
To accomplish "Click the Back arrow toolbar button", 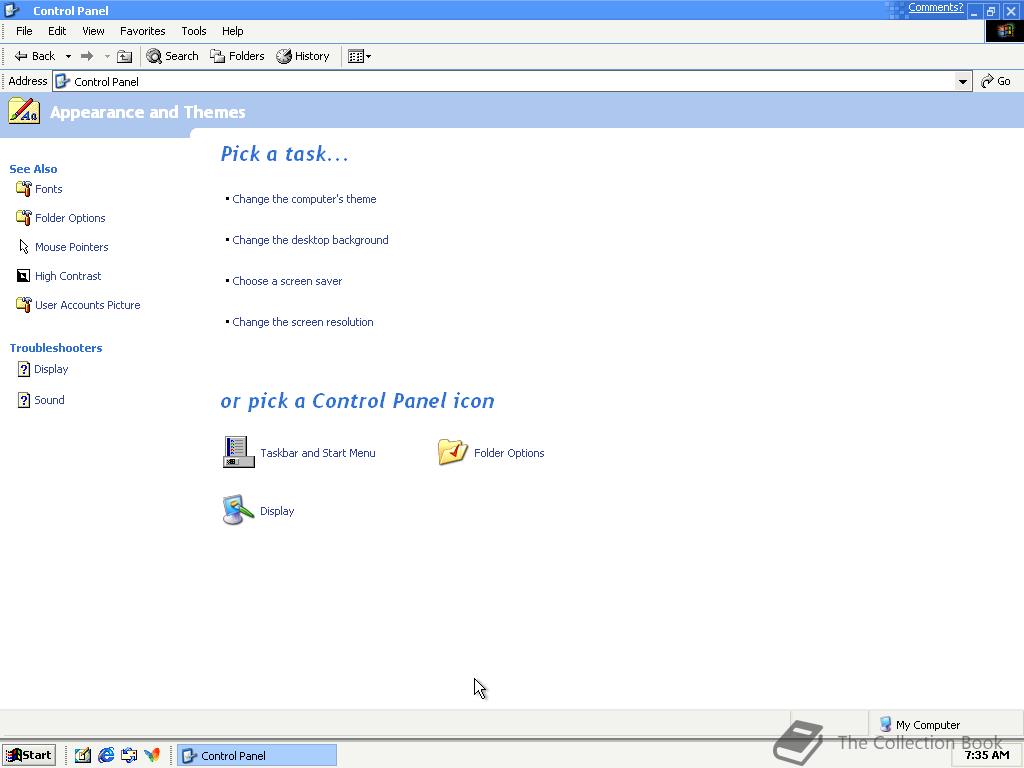I will tap(35, 56).
